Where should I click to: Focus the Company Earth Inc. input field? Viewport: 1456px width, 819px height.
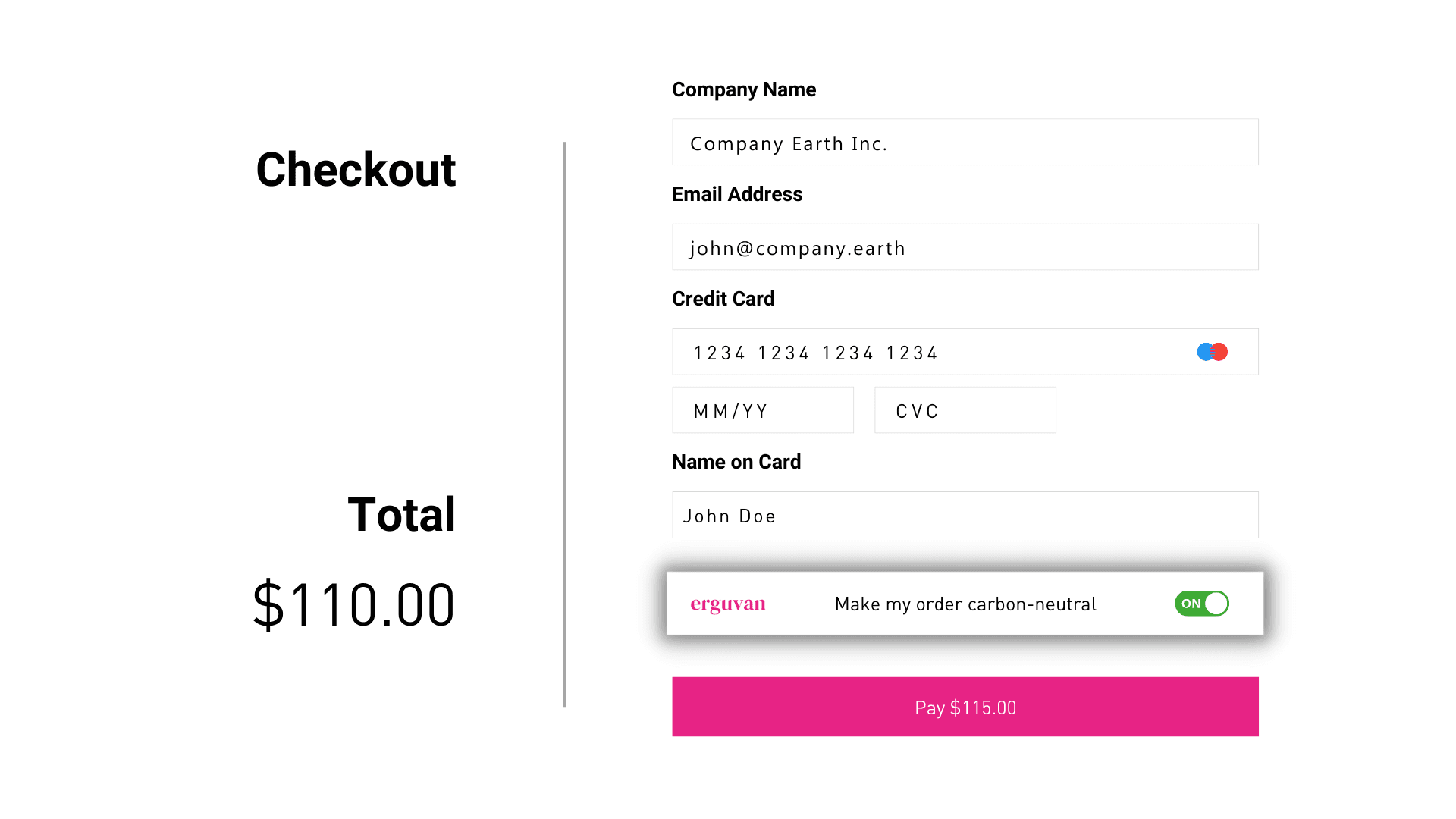[x=965, y=142]
